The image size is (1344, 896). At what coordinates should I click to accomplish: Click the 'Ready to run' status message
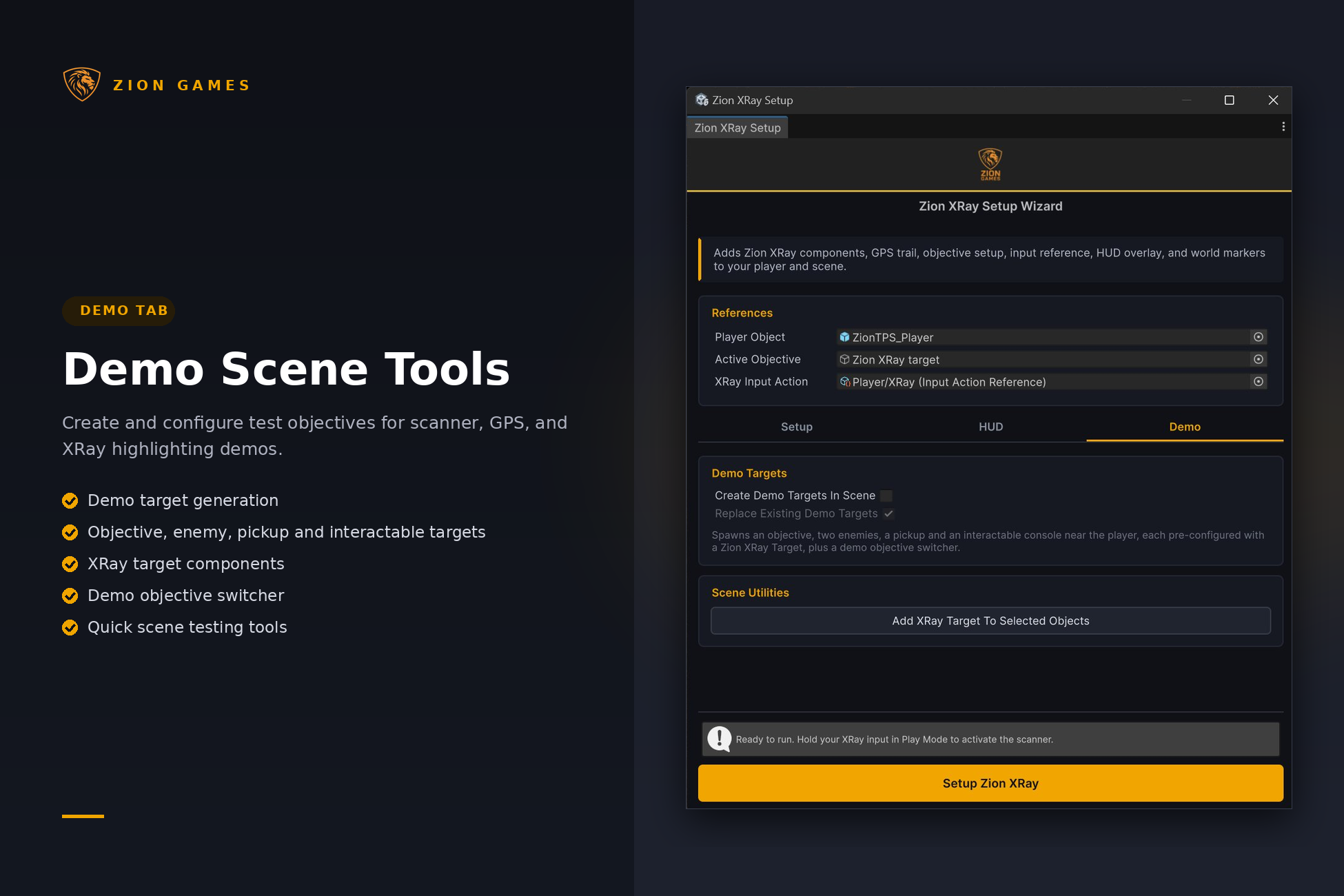point(894,739)
